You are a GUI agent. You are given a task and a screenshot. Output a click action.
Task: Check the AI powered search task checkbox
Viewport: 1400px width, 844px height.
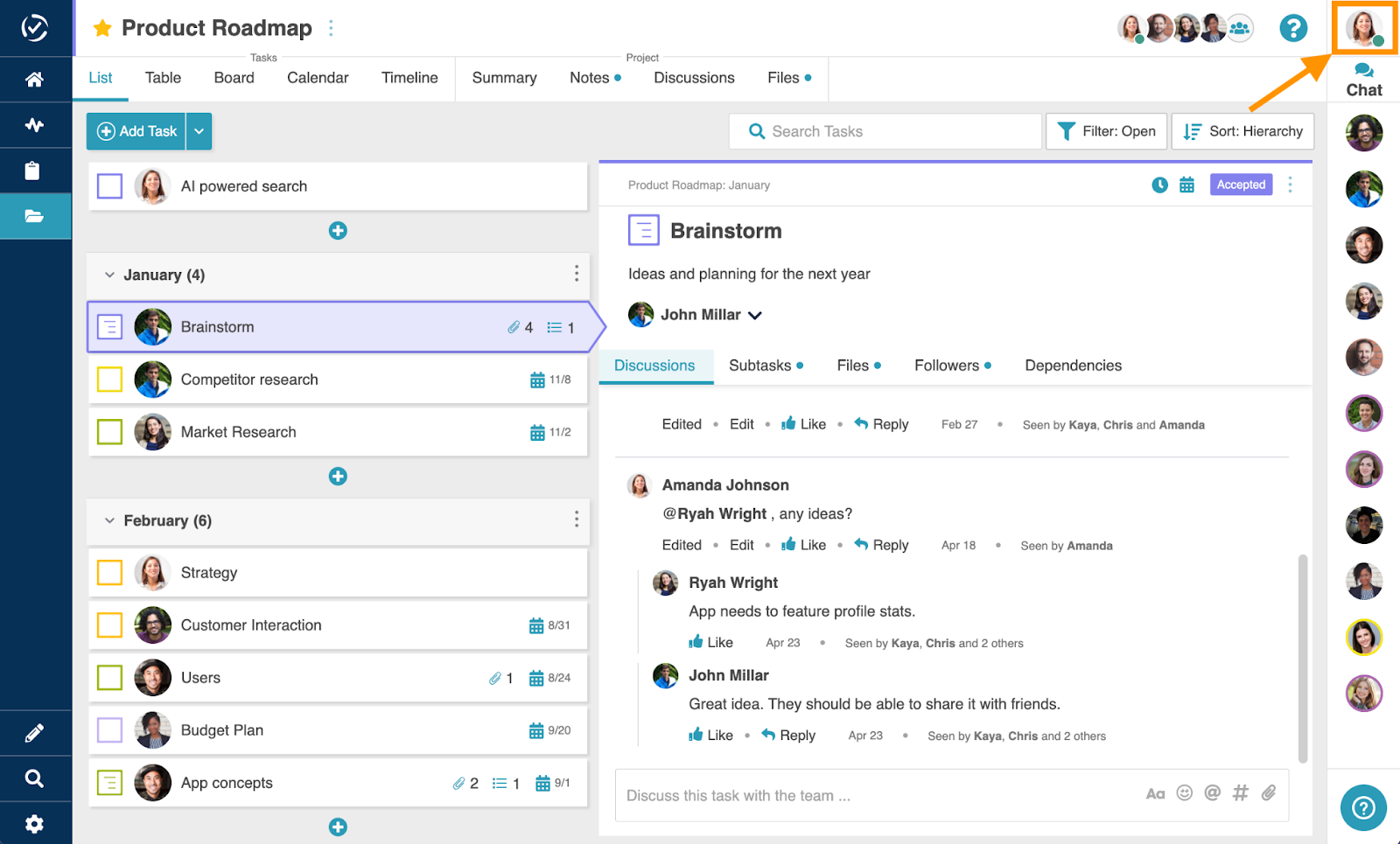(x=109, y=186)
